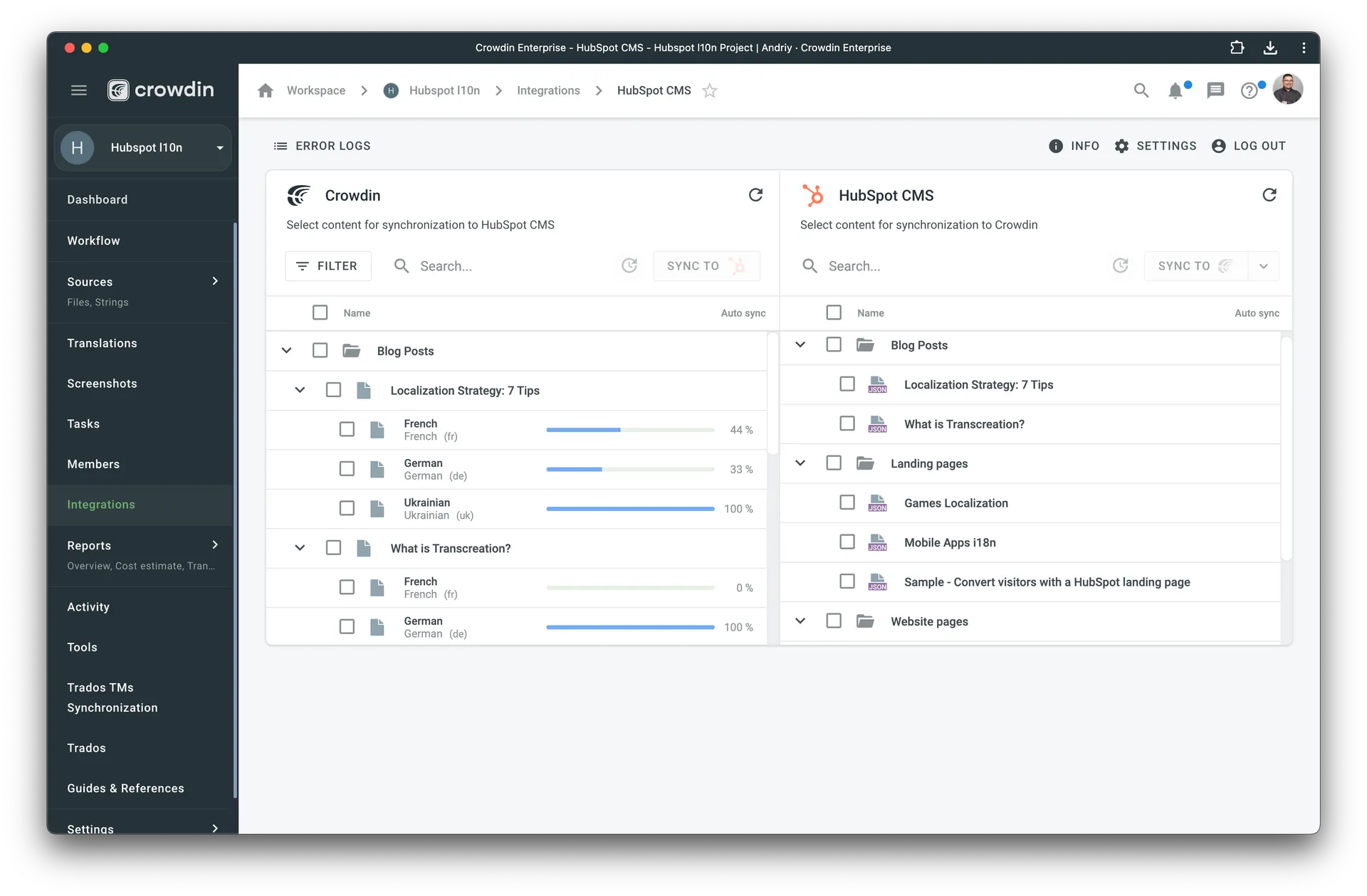Check the Blog Posts folder in Crowdin panel

point(320,350)
